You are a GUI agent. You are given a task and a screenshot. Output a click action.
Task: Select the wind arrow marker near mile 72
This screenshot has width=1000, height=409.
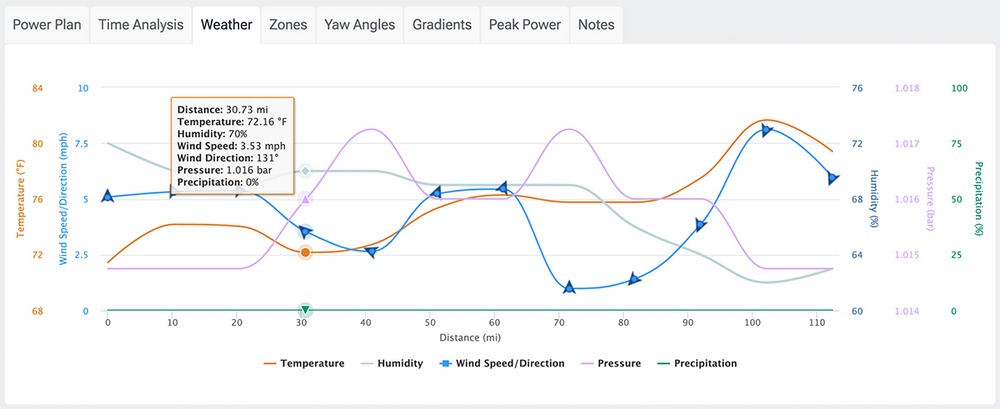569,288
